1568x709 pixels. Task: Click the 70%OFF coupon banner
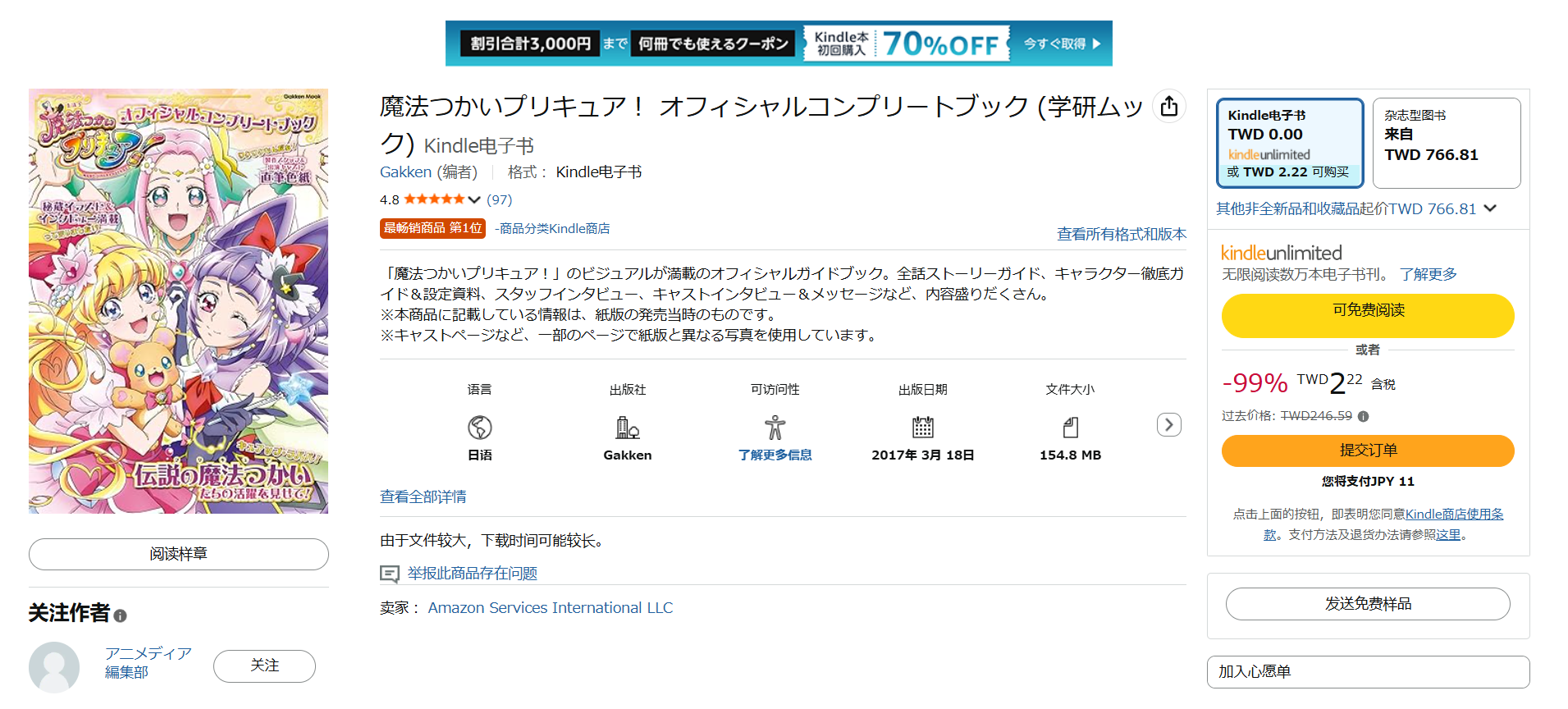click(779, 43)
